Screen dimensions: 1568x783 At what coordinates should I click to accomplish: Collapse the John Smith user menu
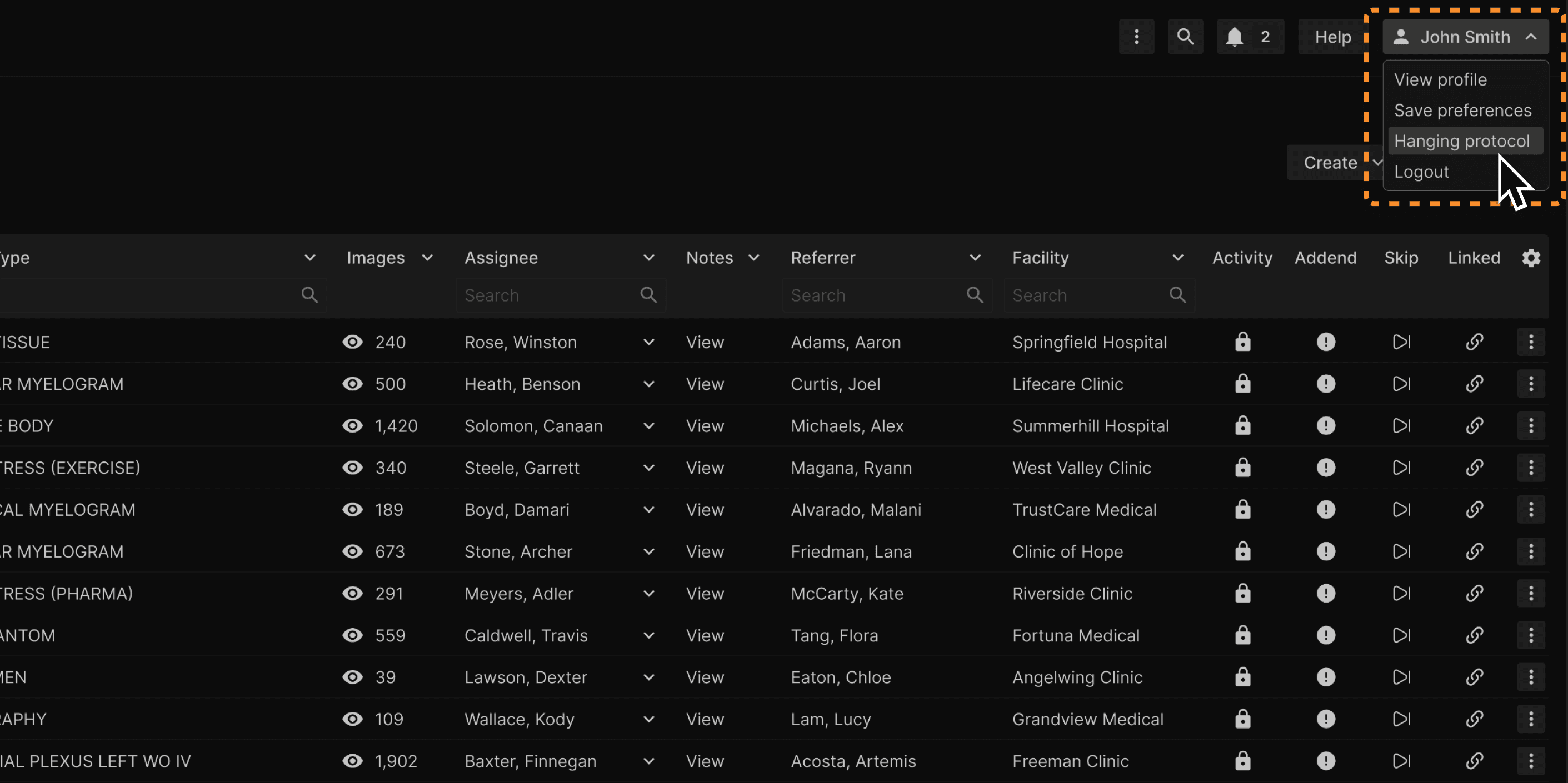click(1465, 37)
